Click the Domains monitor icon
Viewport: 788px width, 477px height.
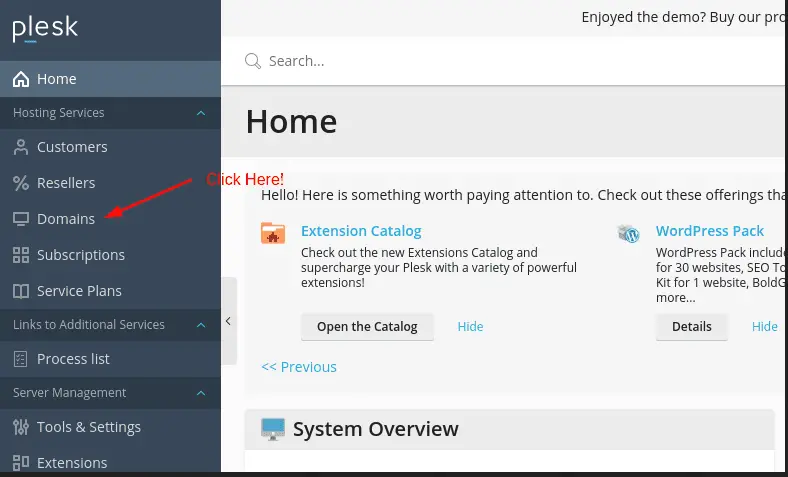[21, 219]
